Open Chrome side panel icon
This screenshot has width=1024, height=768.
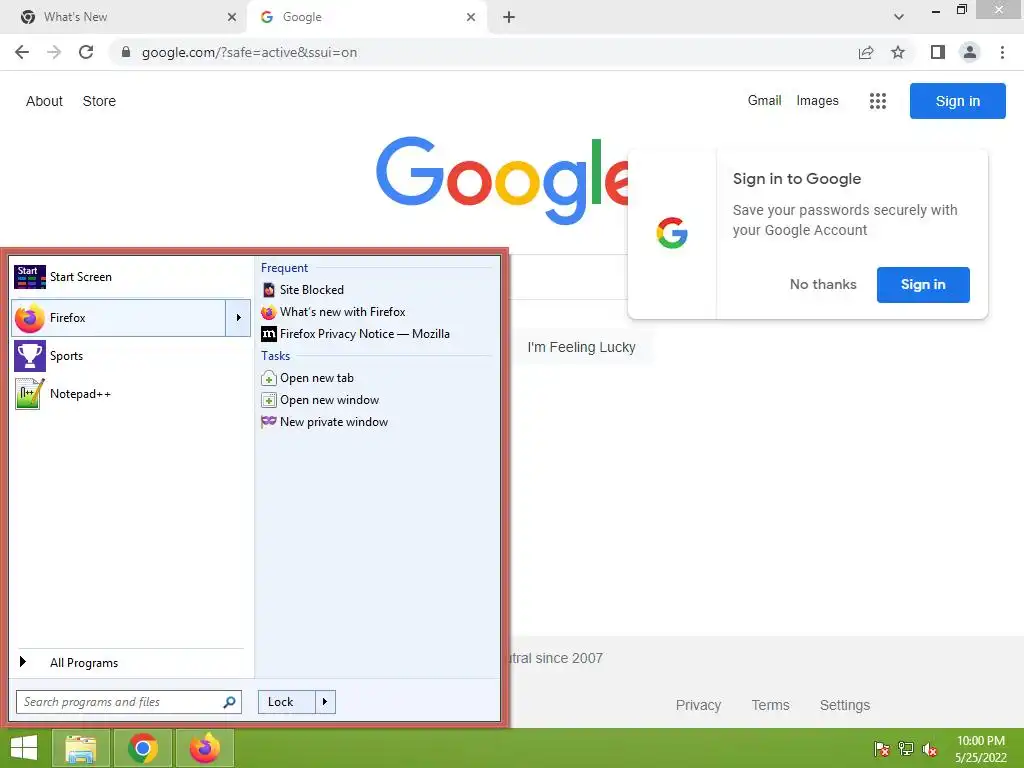(x=938, y=52)
